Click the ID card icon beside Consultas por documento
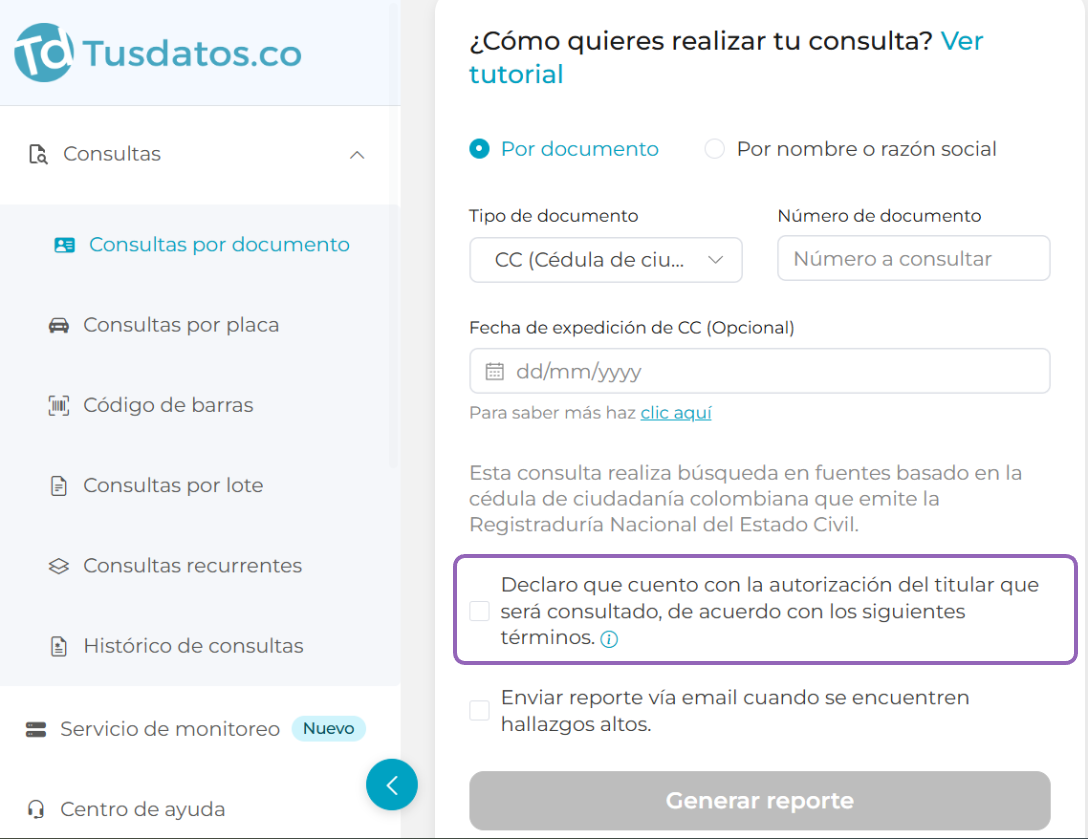1088x839 pixels. [x=65, y=245]
